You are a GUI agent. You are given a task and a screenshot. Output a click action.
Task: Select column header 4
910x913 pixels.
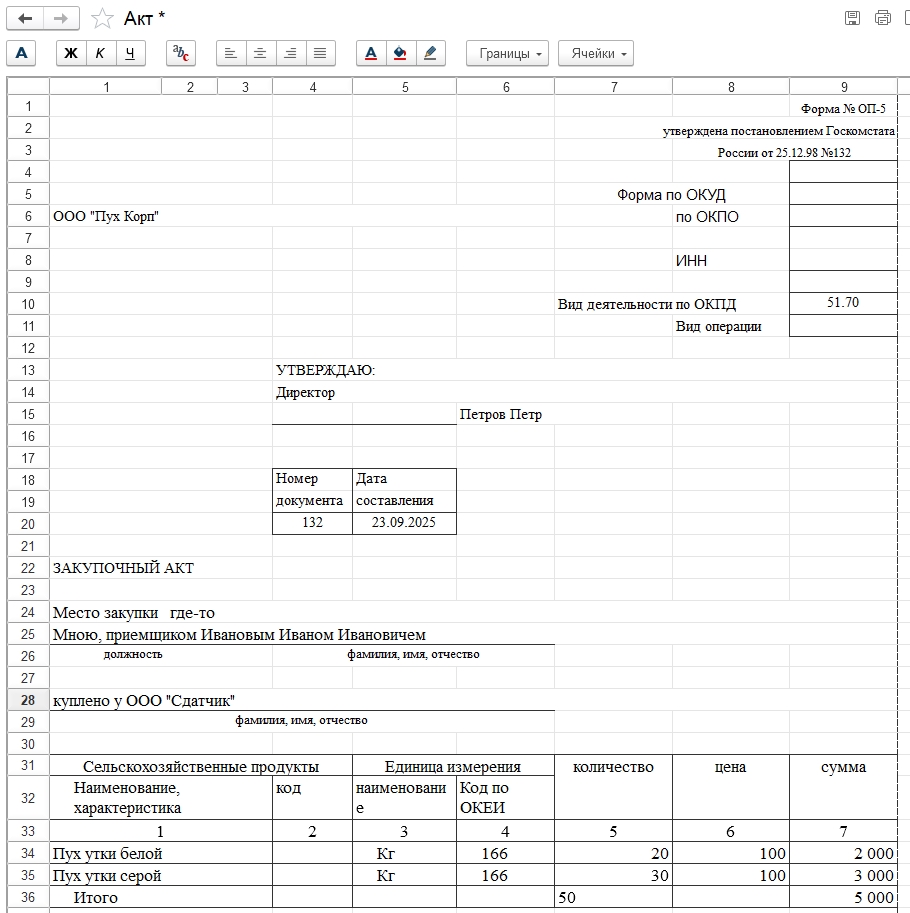[x=313, y=87]
